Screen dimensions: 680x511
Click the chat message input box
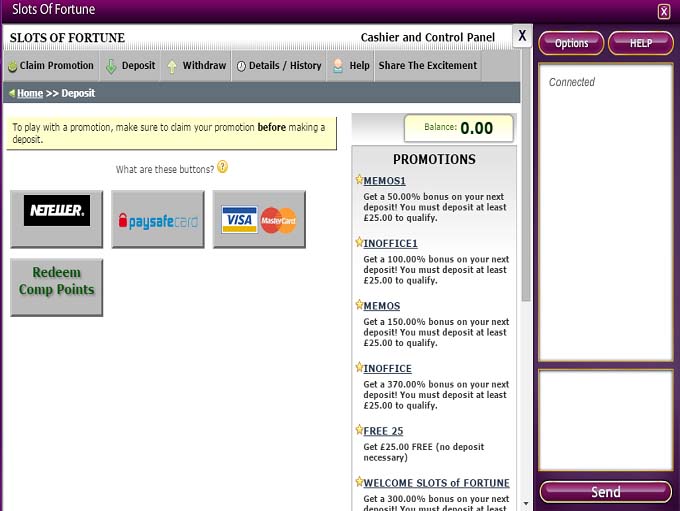tap(605, 419)
